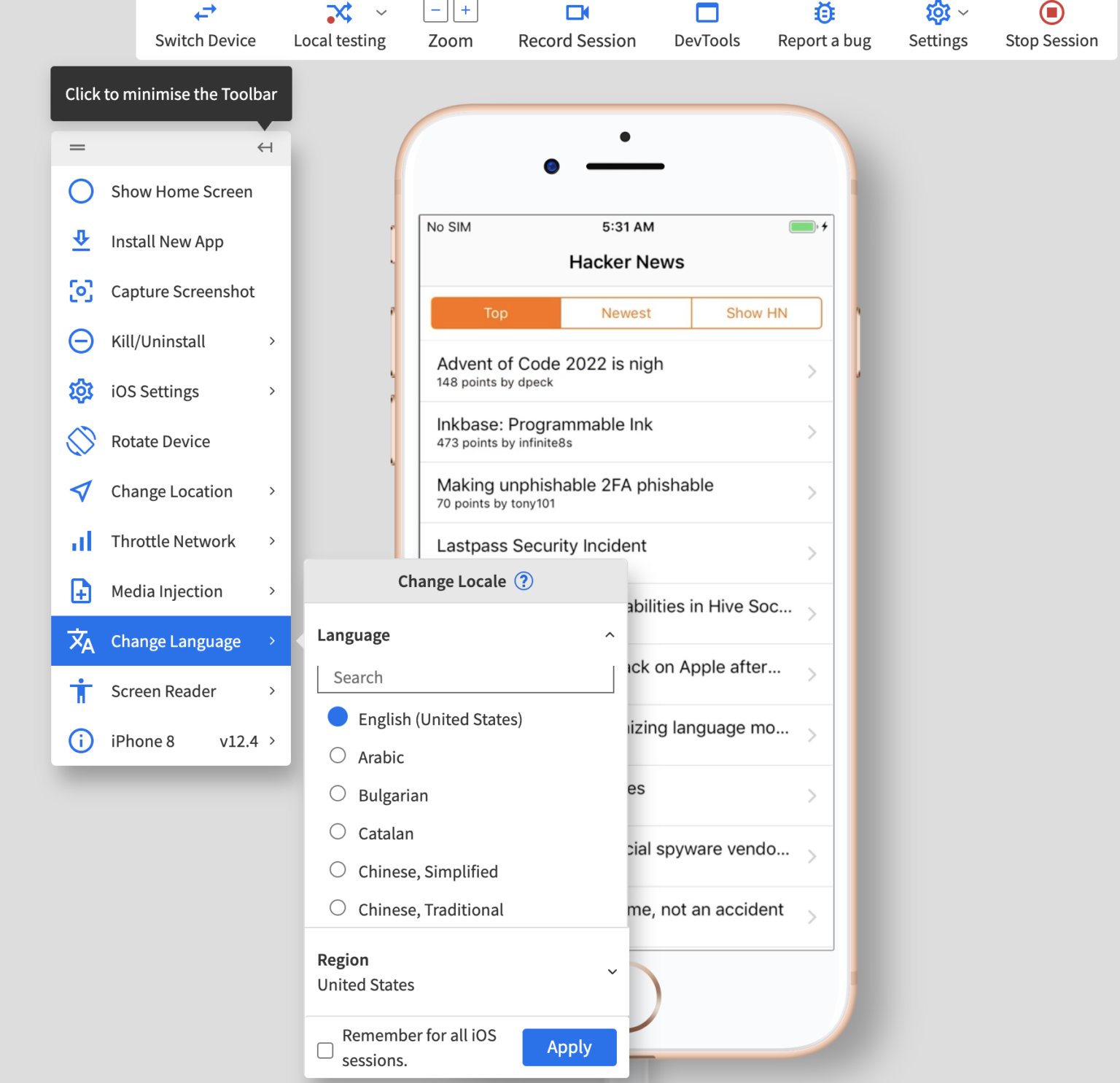Choose Chinese, Simplified language
Viewport: 1120px width, 1083px height.
click(338, 869)
